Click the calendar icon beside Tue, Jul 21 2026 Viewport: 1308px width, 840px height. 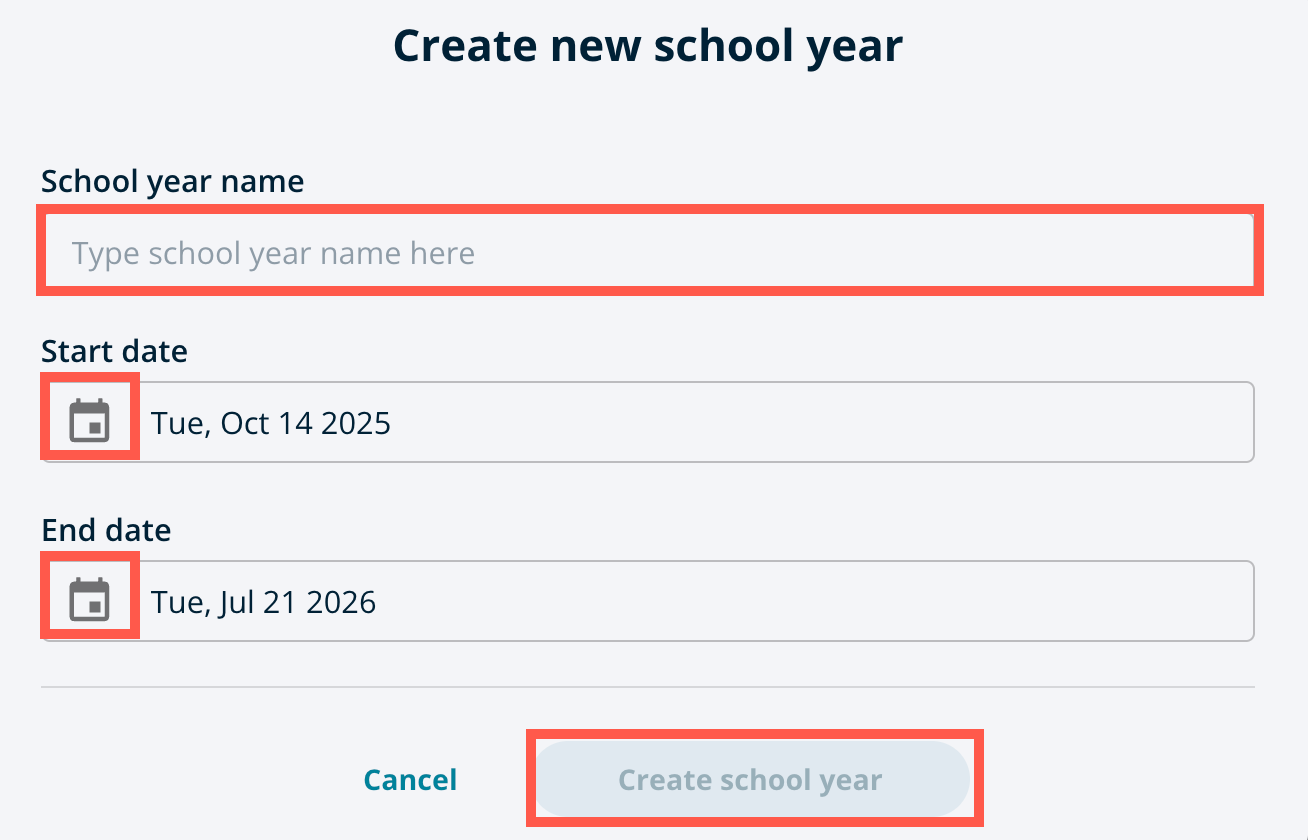click(x=89, y=597)
